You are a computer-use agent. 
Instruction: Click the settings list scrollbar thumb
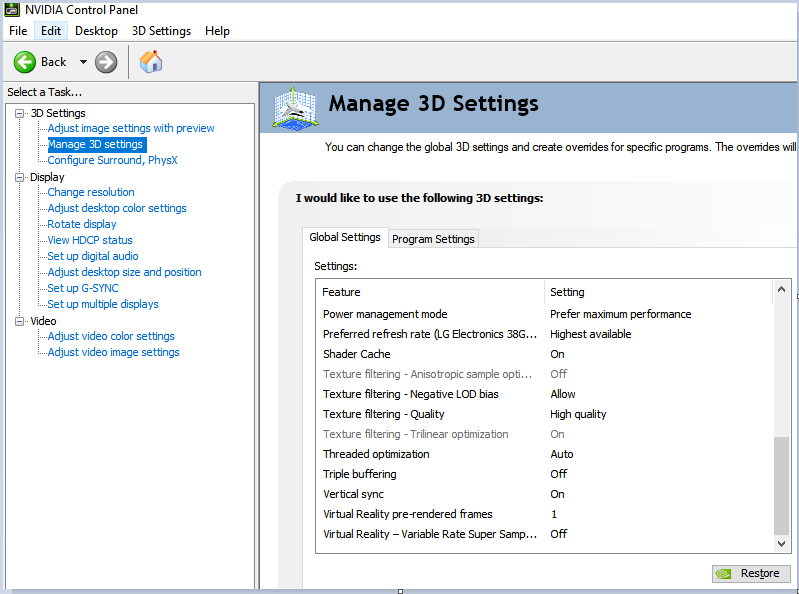(781, 486)
